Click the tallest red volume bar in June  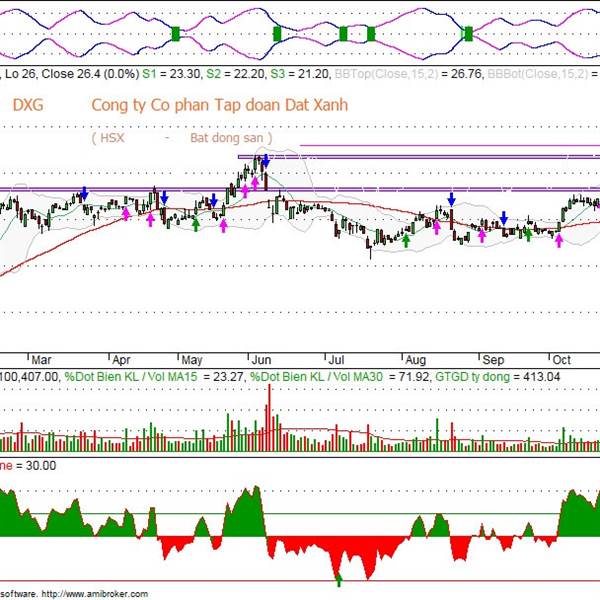(269, 418)
